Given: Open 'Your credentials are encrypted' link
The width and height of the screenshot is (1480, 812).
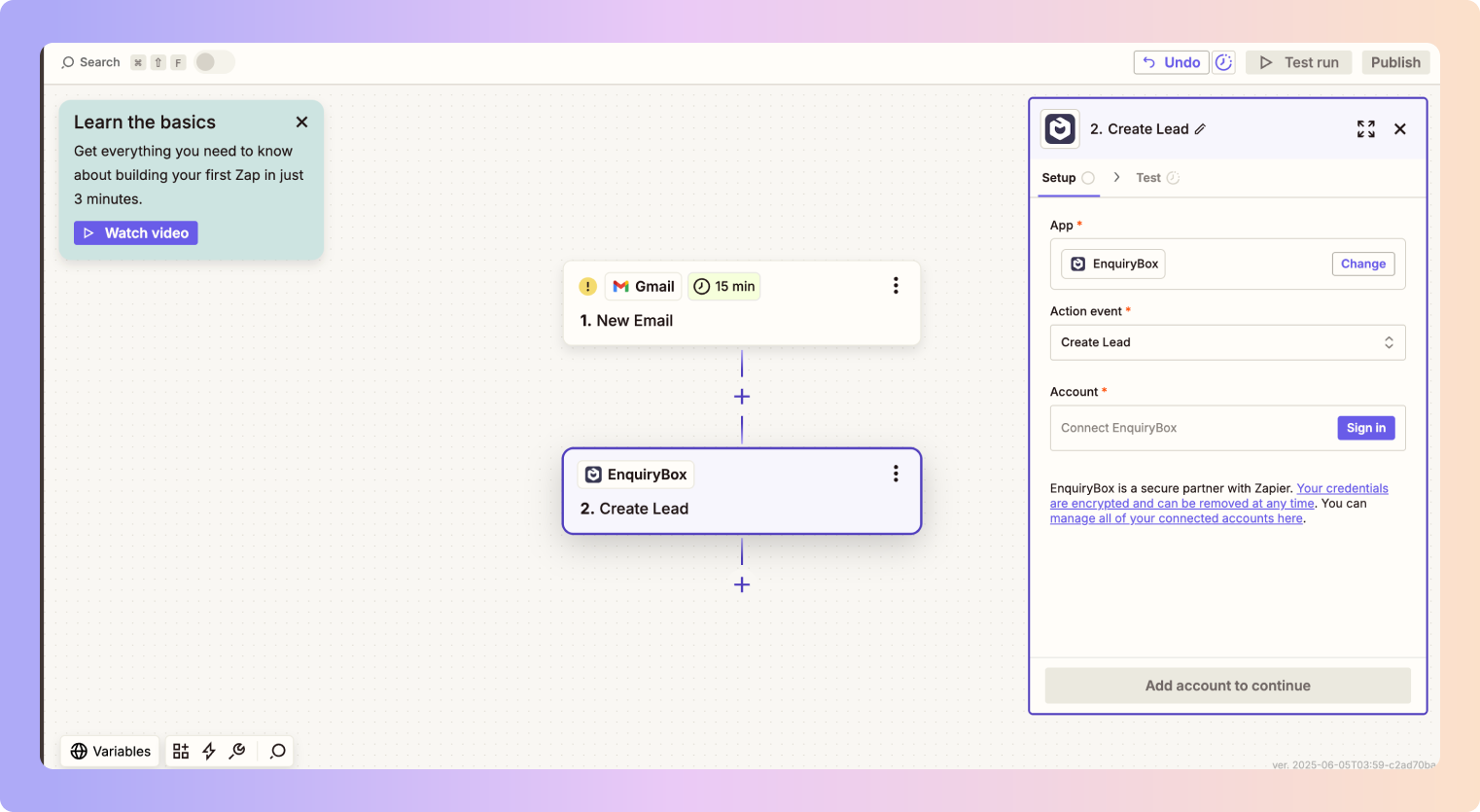Looking at the screenshot, I should [1219, 496].
